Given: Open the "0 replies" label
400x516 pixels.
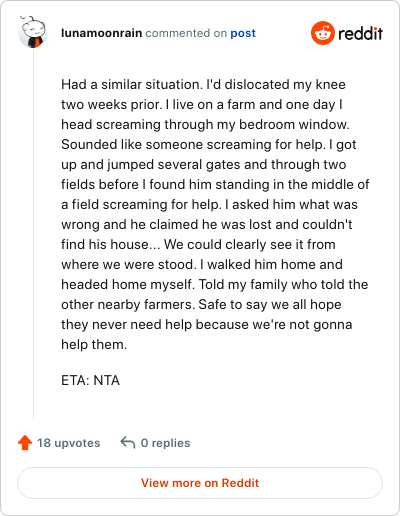Looking at the screenshot, I should pos(165,443).
